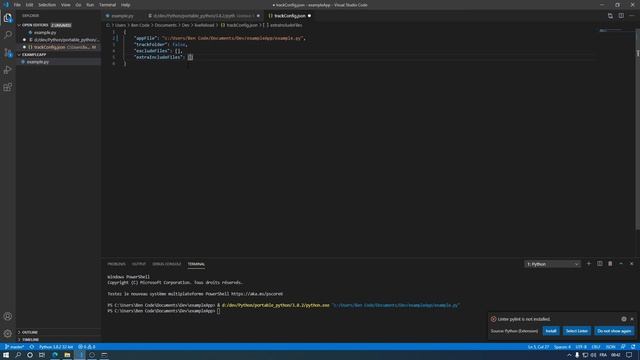Open Microsoft Edge from the taskbar

[55, 355]
